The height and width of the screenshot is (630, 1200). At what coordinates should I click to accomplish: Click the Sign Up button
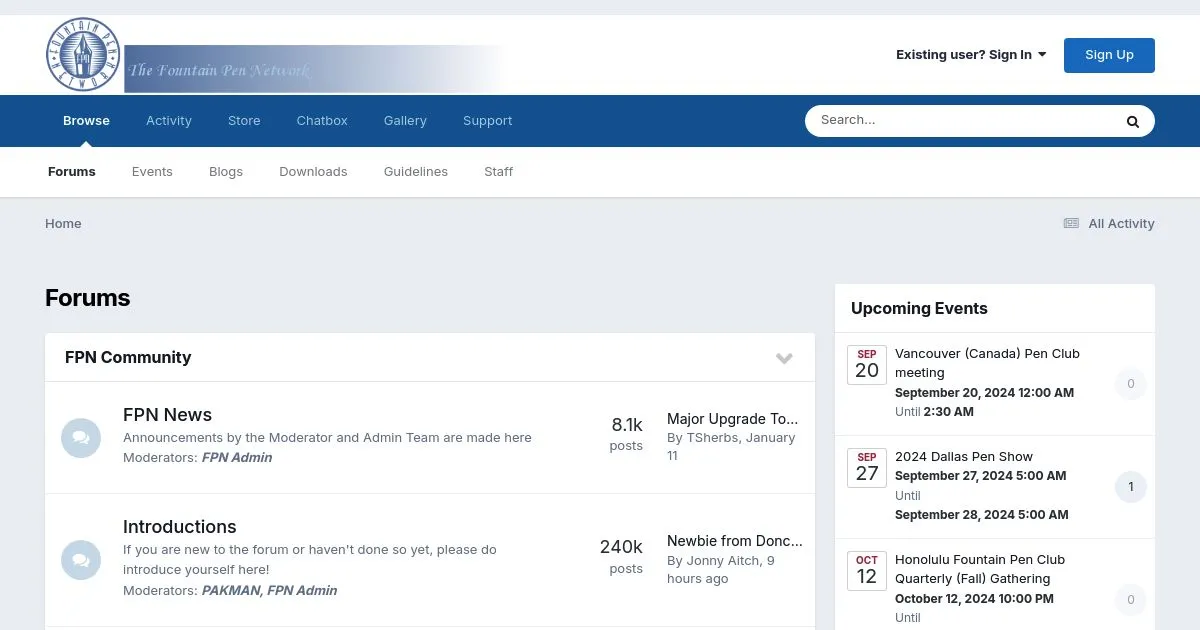click(1109, 55)
